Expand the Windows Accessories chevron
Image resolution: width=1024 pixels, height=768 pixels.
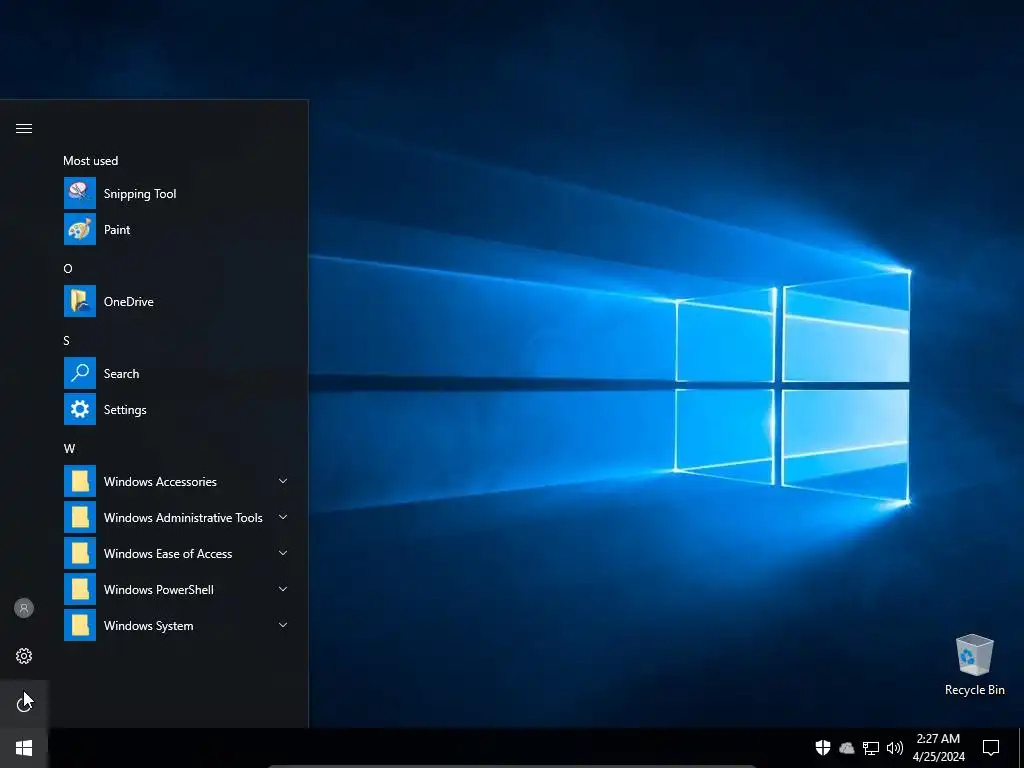pyautogui.click(x=283, y=481)
